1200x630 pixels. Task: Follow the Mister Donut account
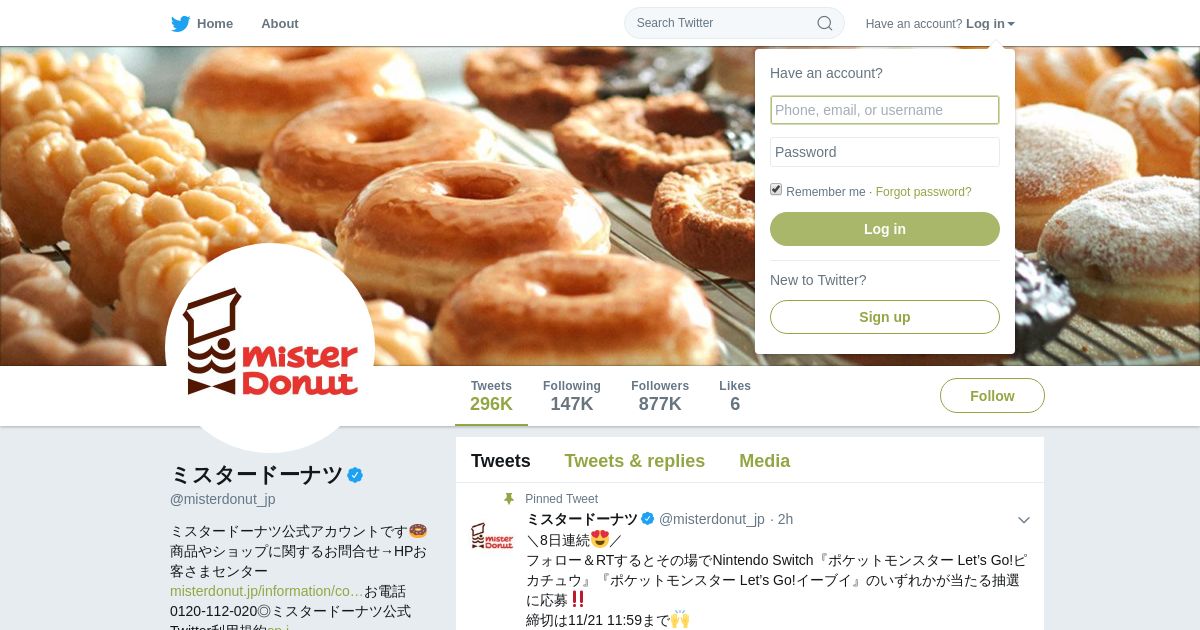coord(992,396)
